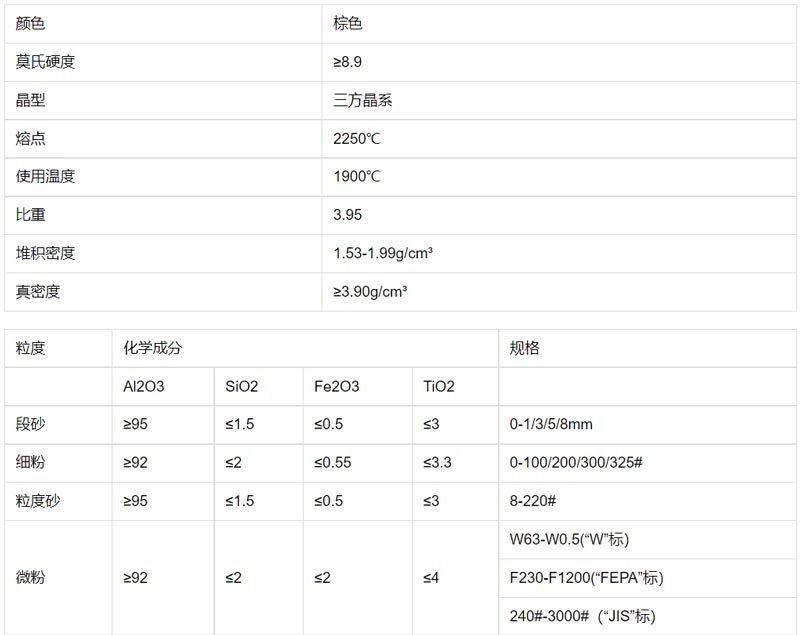Select the W63-W0.5 "W"标 specification

coord(569,540)
